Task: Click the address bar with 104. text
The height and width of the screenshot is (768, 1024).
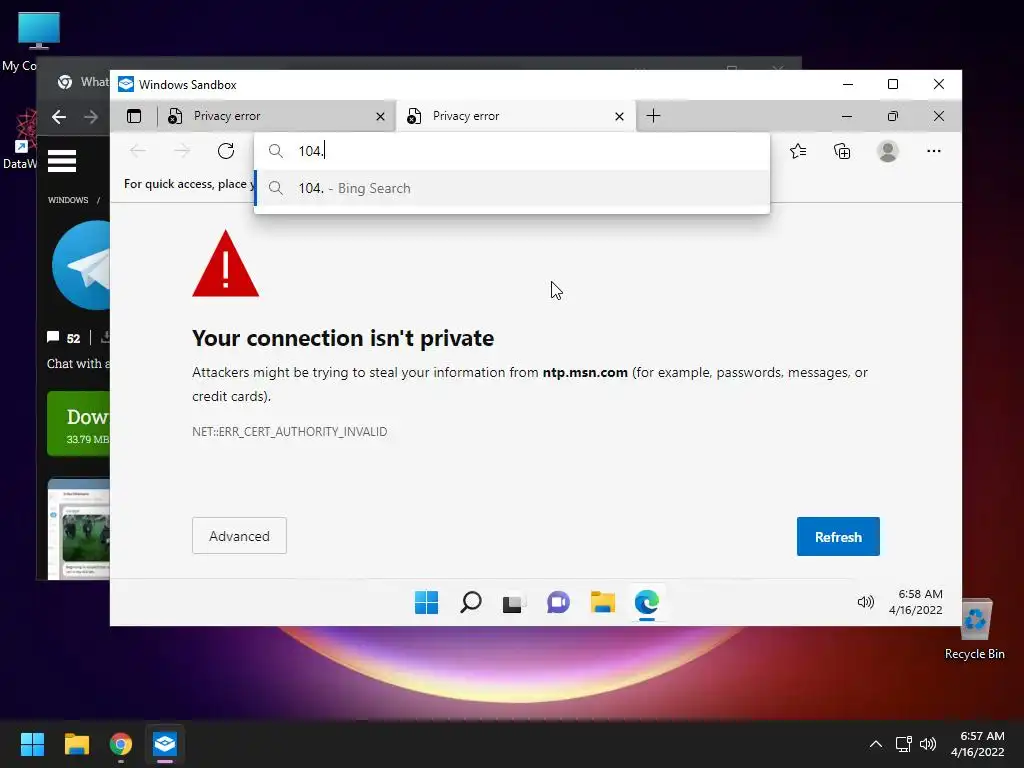Action: [512, 152]
